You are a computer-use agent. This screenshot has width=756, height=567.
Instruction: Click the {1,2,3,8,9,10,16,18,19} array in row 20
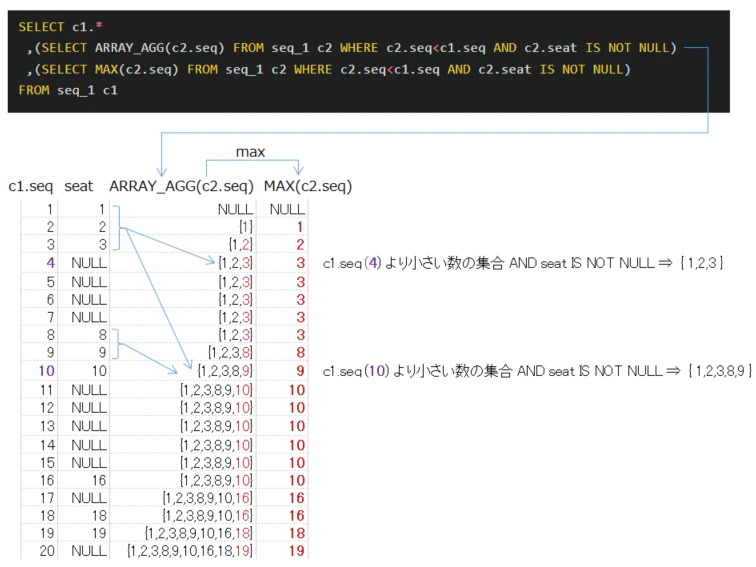click(x=190, y=551)
